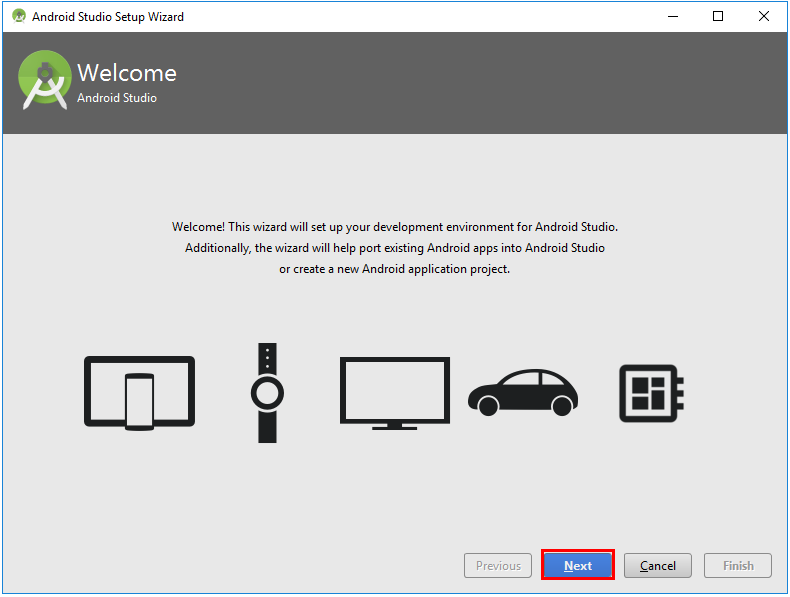This screenshot has height=597, width=790.
Task: Click the Android Studio logo in header
Action: click(45, 80)
